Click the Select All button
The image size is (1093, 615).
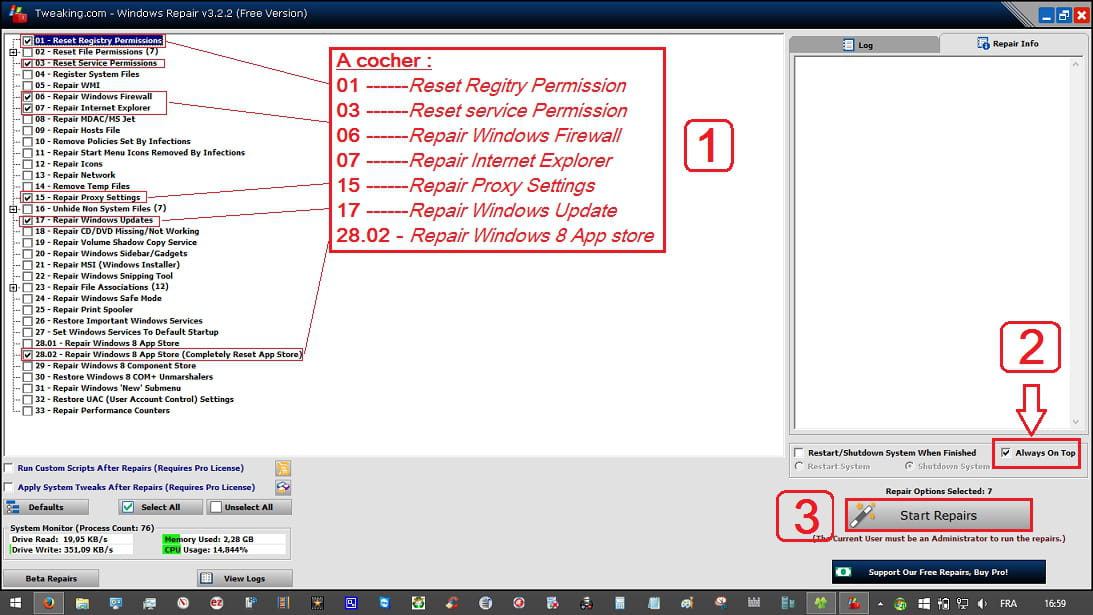coord(160,507)
